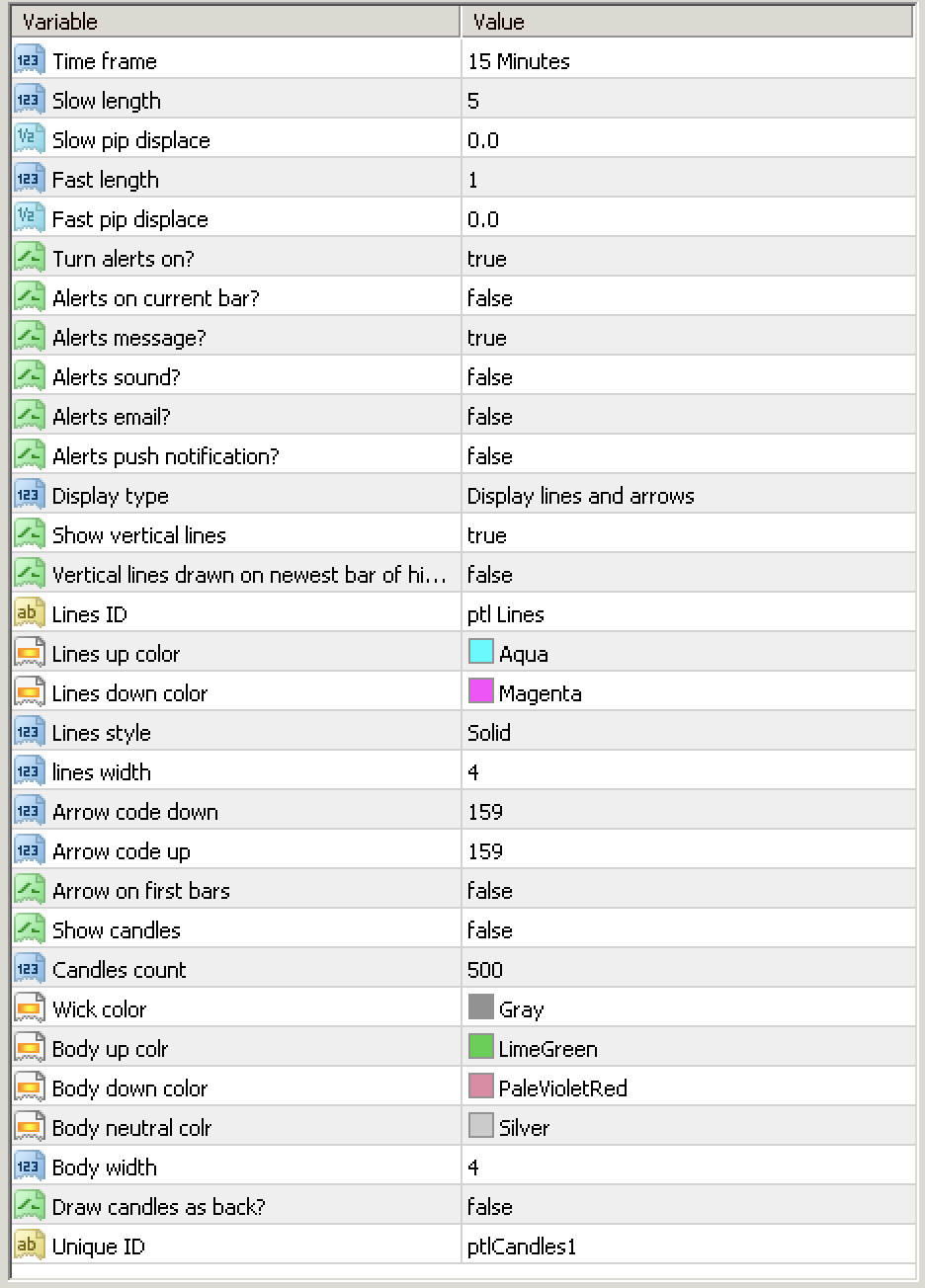Open the Time frame 15 Minutes value list
The image size is (925, 1288).
pyautogui.click(x=519, y=61)
